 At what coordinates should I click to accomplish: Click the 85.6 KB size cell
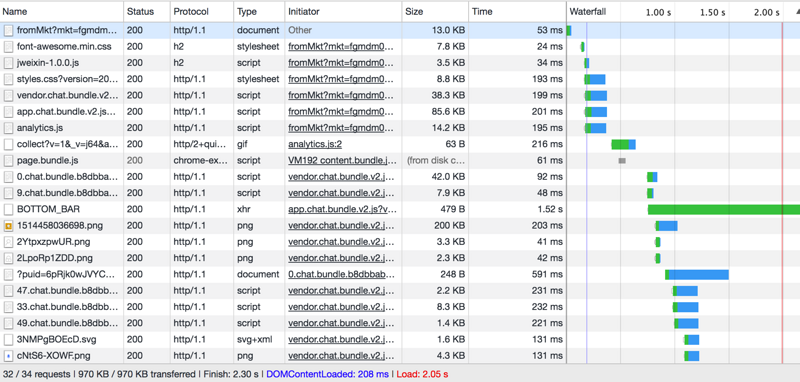(x=447, y=111)
